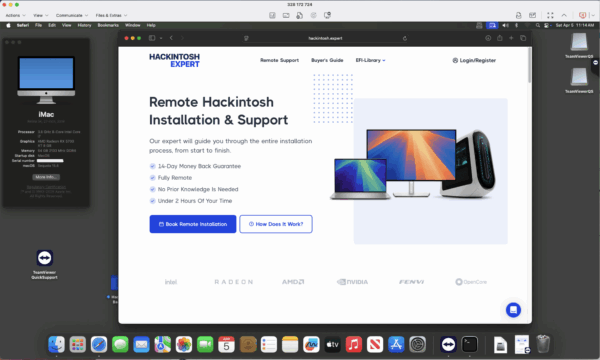Open App Store in the dock
Viewport: 600px width, 360px height.
coord(396,344)
